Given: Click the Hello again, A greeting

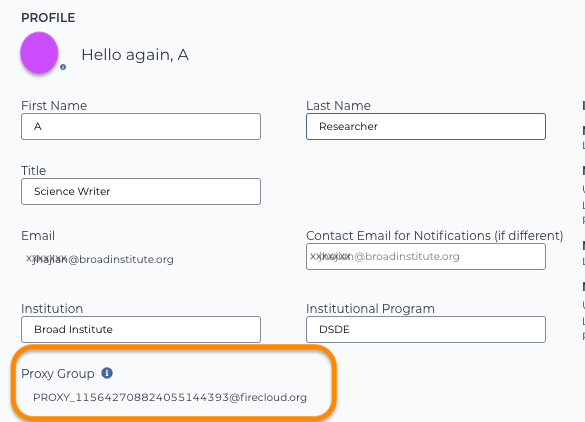Looking at the screenshot, I should [135, 55].
